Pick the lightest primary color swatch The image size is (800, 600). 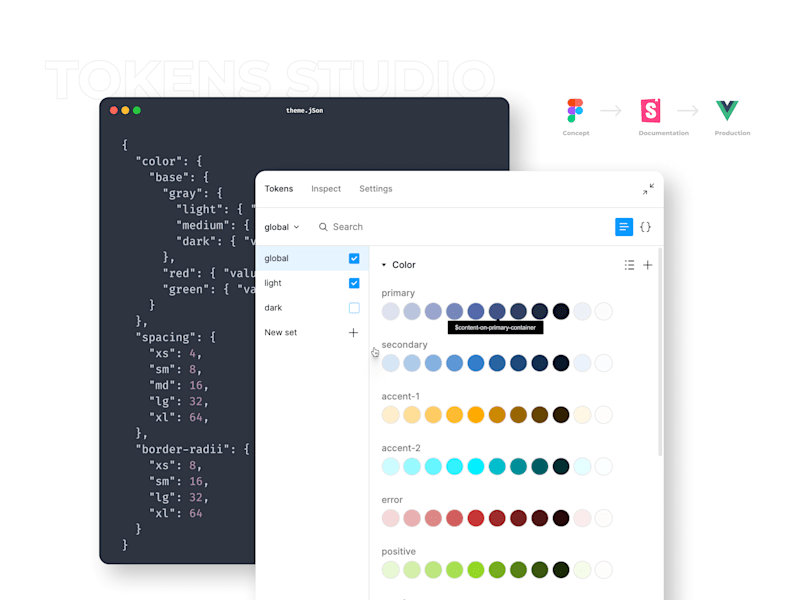pos(390,311)
